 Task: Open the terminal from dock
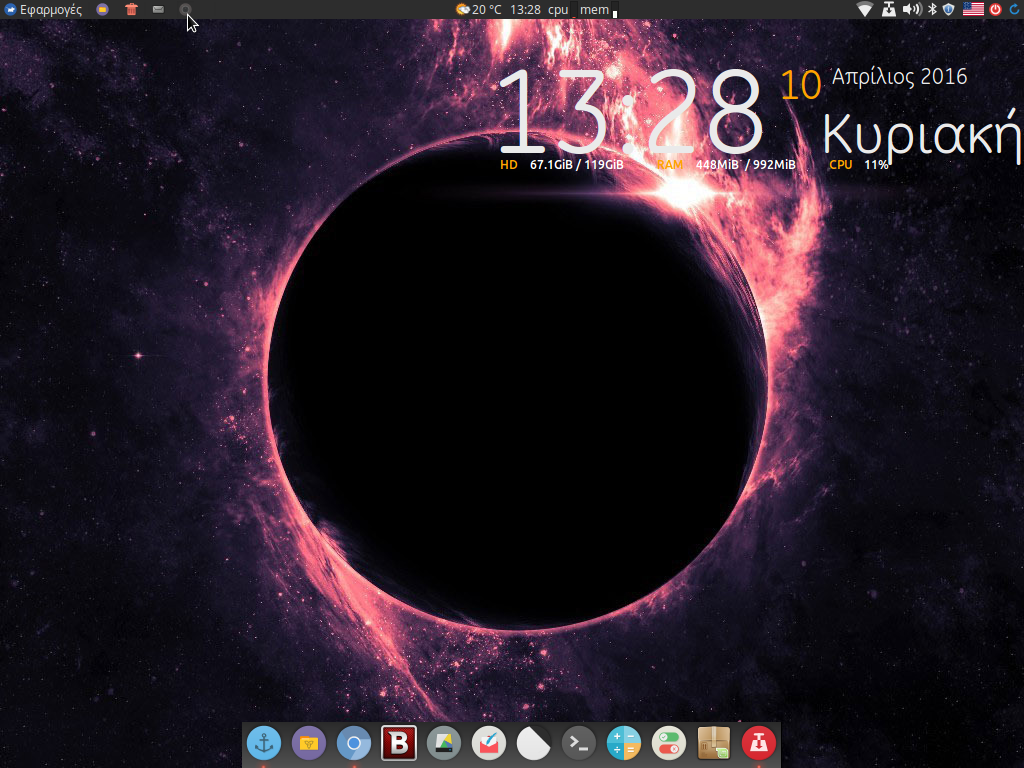click(579, 743)
